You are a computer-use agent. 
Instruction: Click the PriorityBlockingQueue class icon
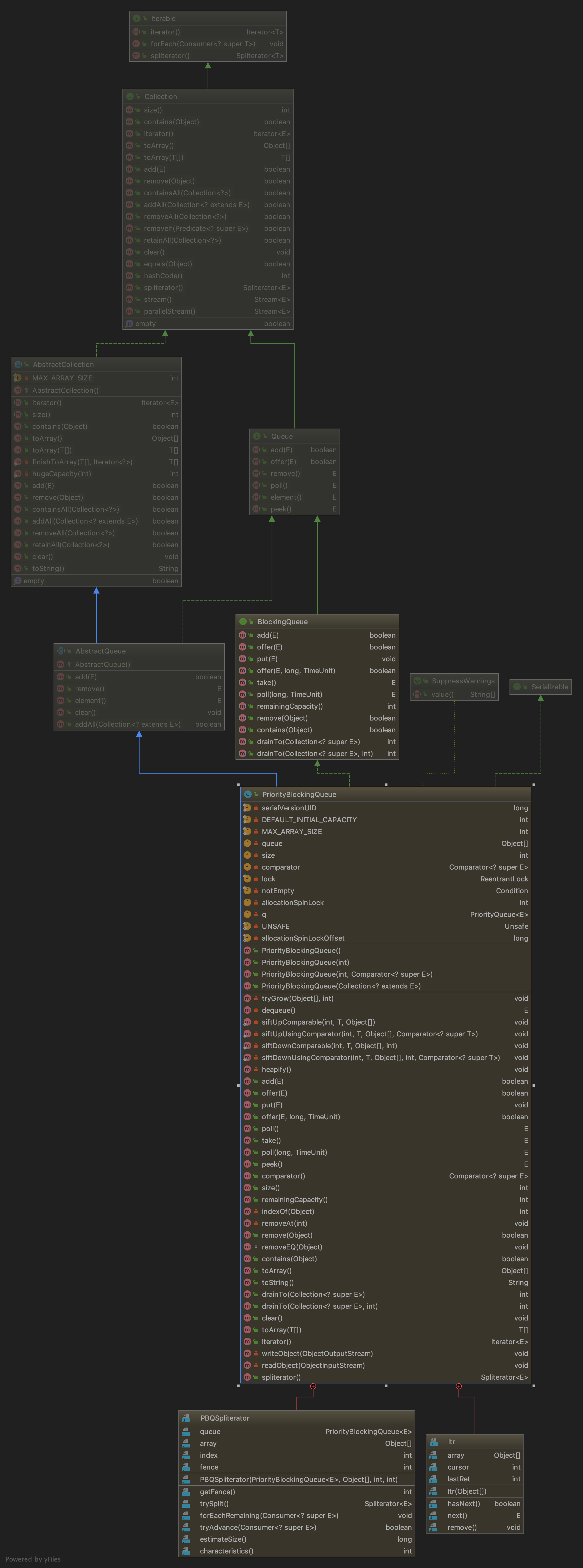(247, 794)
